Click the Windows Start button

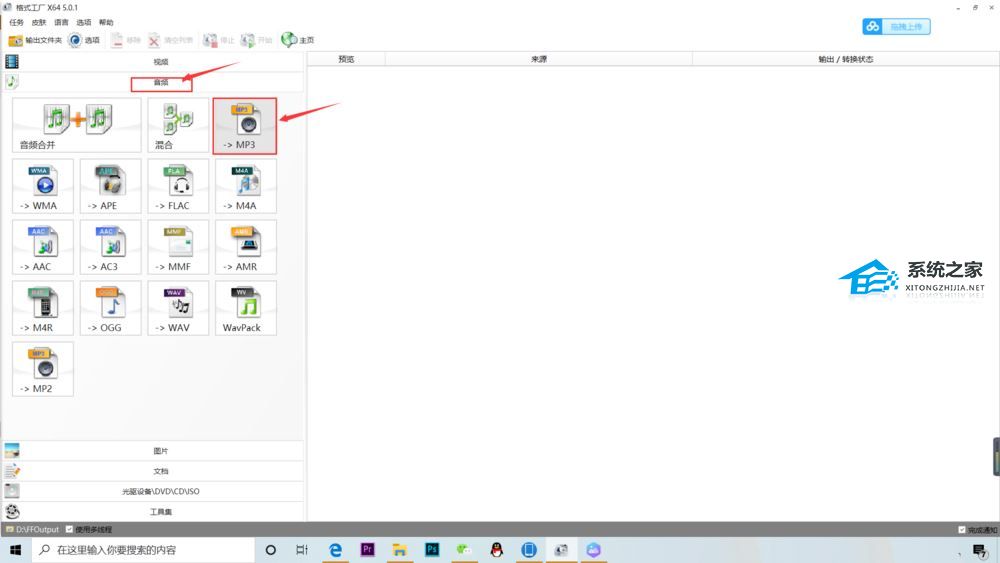coord(15,550)
